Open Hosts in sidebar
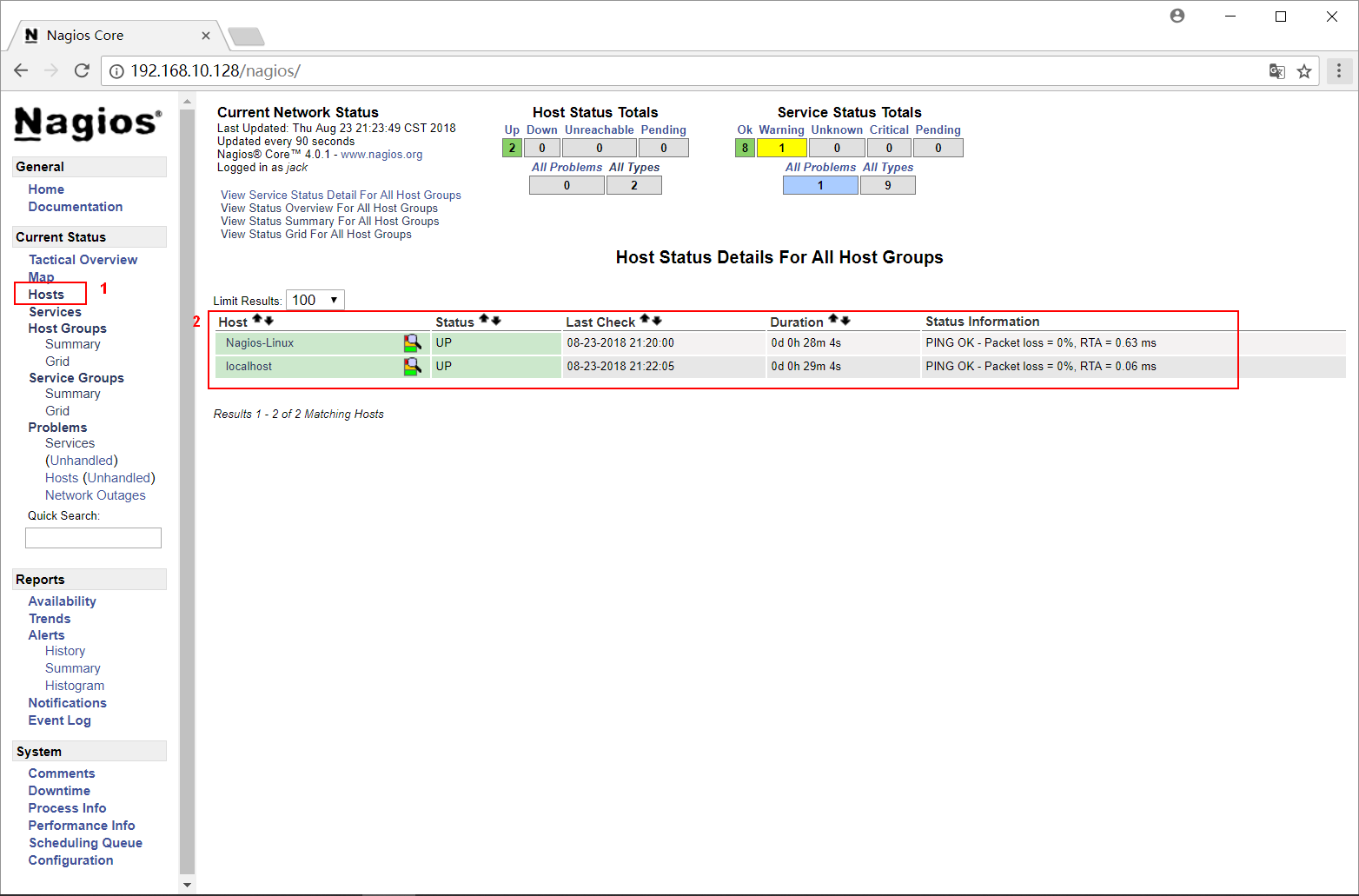 pyautogui.click(x=46, y=295)
